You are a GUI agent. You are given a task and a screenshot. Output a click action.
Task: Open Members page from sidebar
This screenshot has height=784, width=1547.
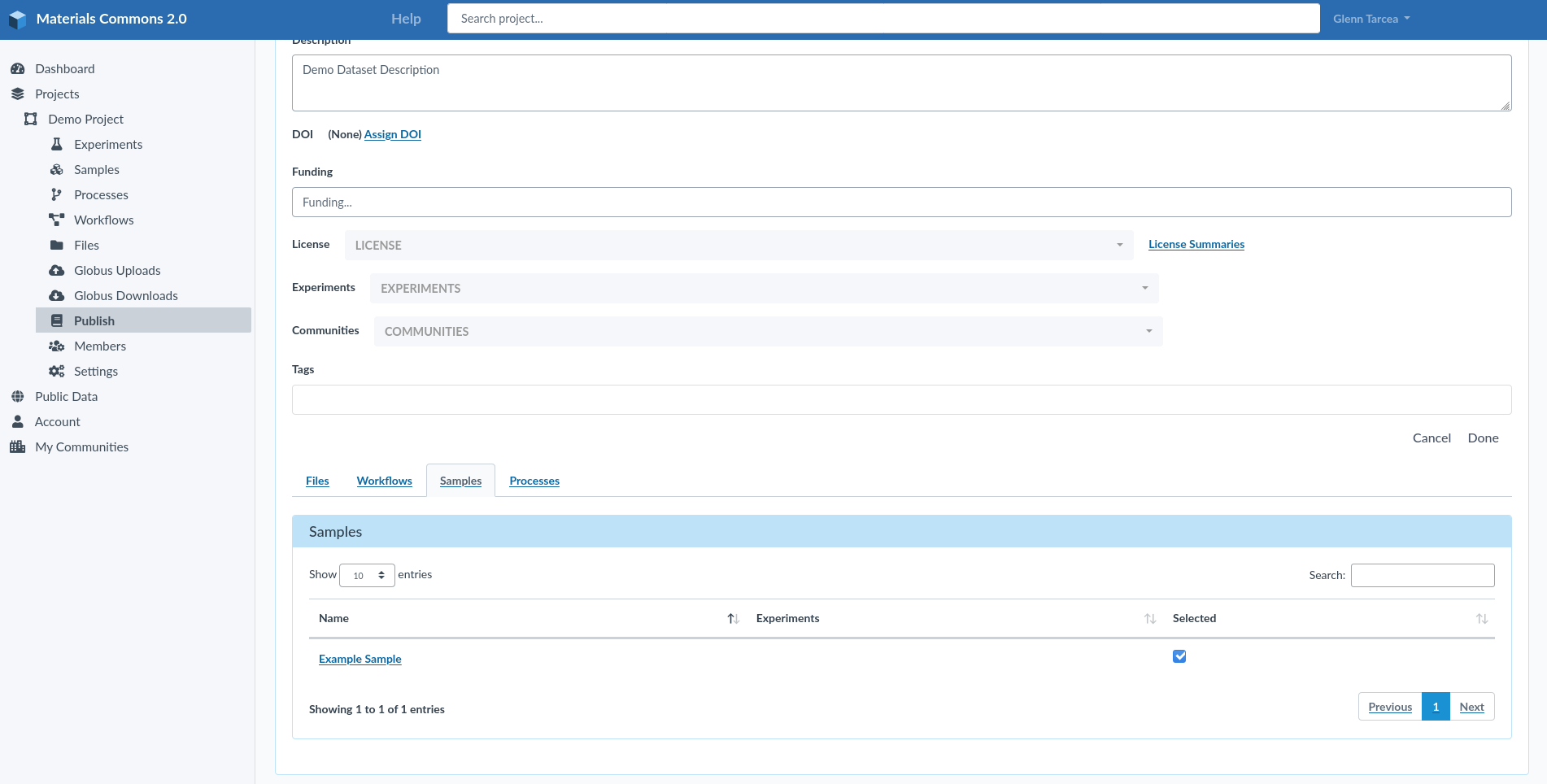(100, 346)
